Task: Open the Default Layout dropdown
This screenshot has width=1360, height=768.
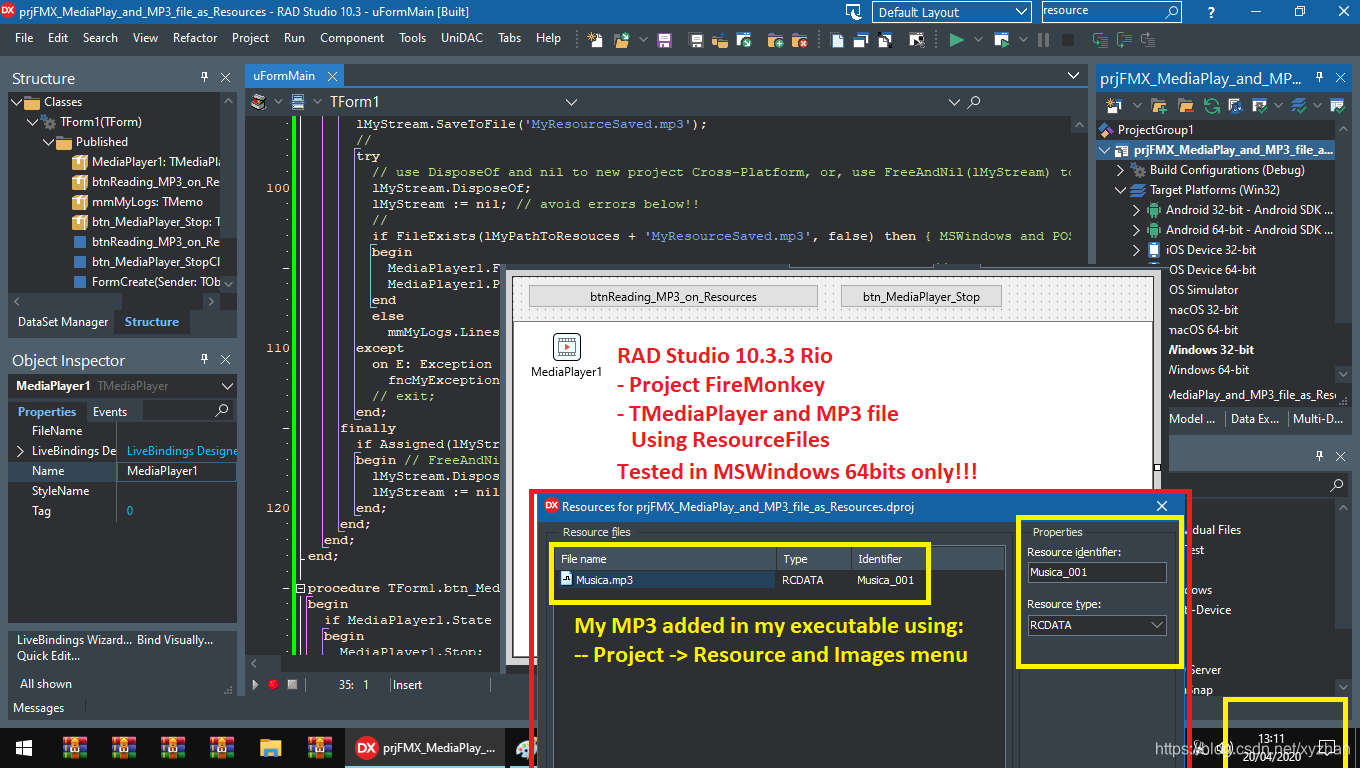Action: coord(1021,12)
